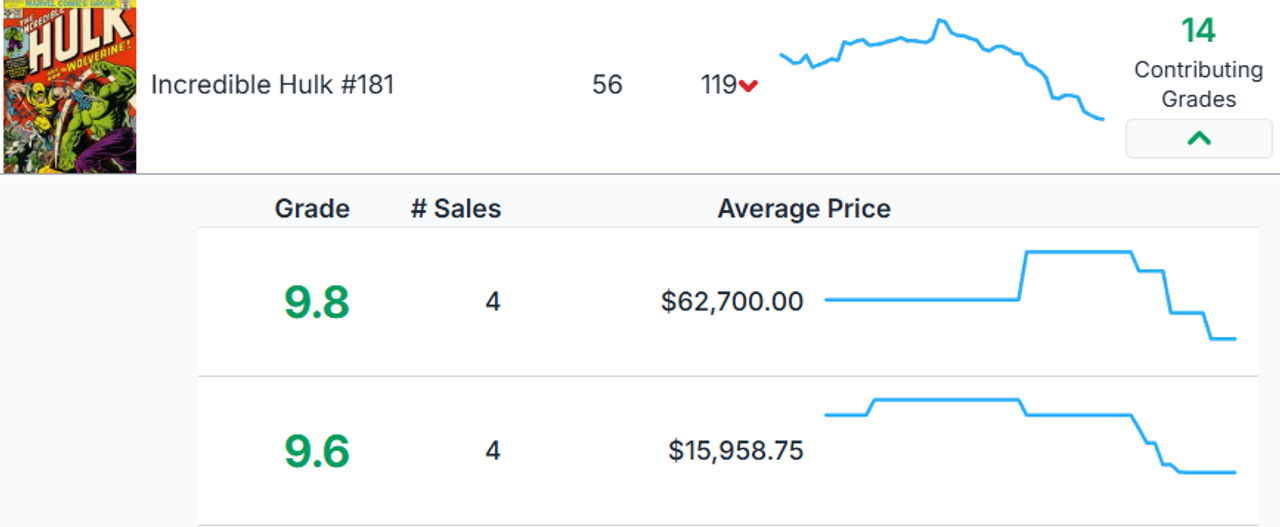Click the rank number 119

718,85
